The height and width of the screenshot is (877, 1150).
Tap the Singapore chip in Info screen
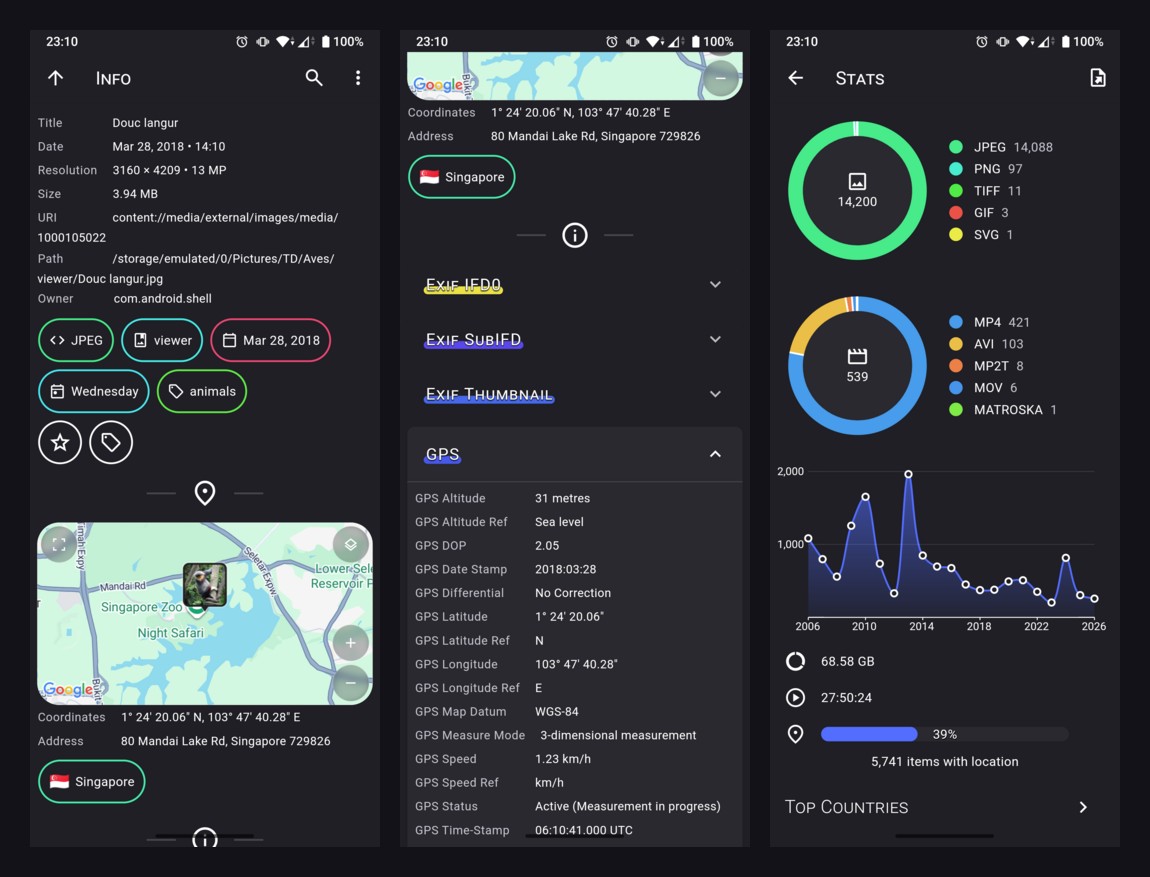pyautogui.click(x=92, y=782)
